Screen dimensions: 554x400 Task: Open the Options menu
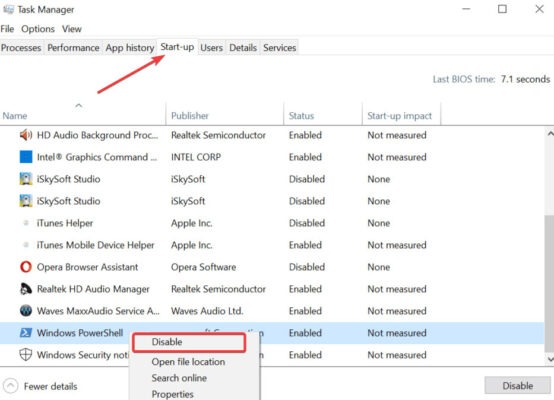(x=38, y=29)
